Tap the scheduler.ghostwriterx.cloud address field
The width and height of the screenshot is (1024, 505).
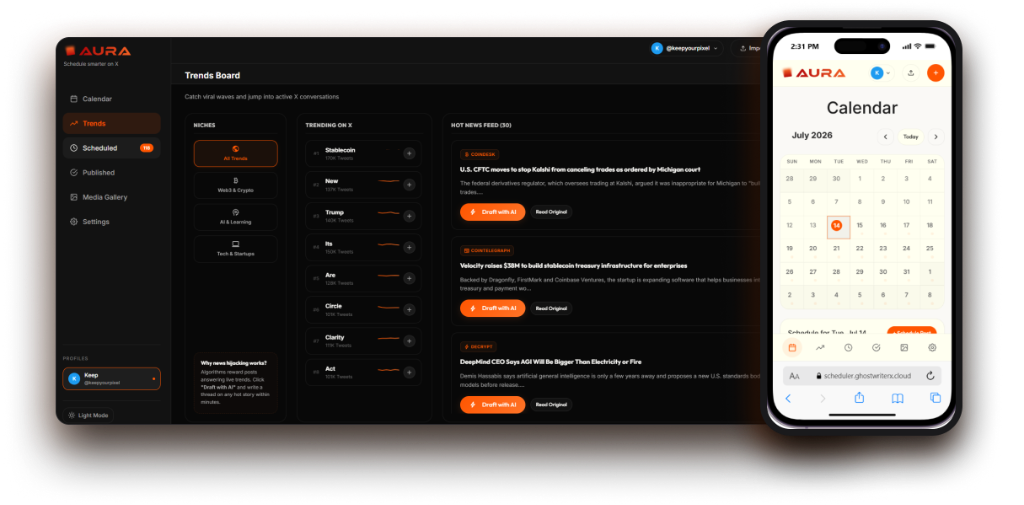tap(862, 376)
